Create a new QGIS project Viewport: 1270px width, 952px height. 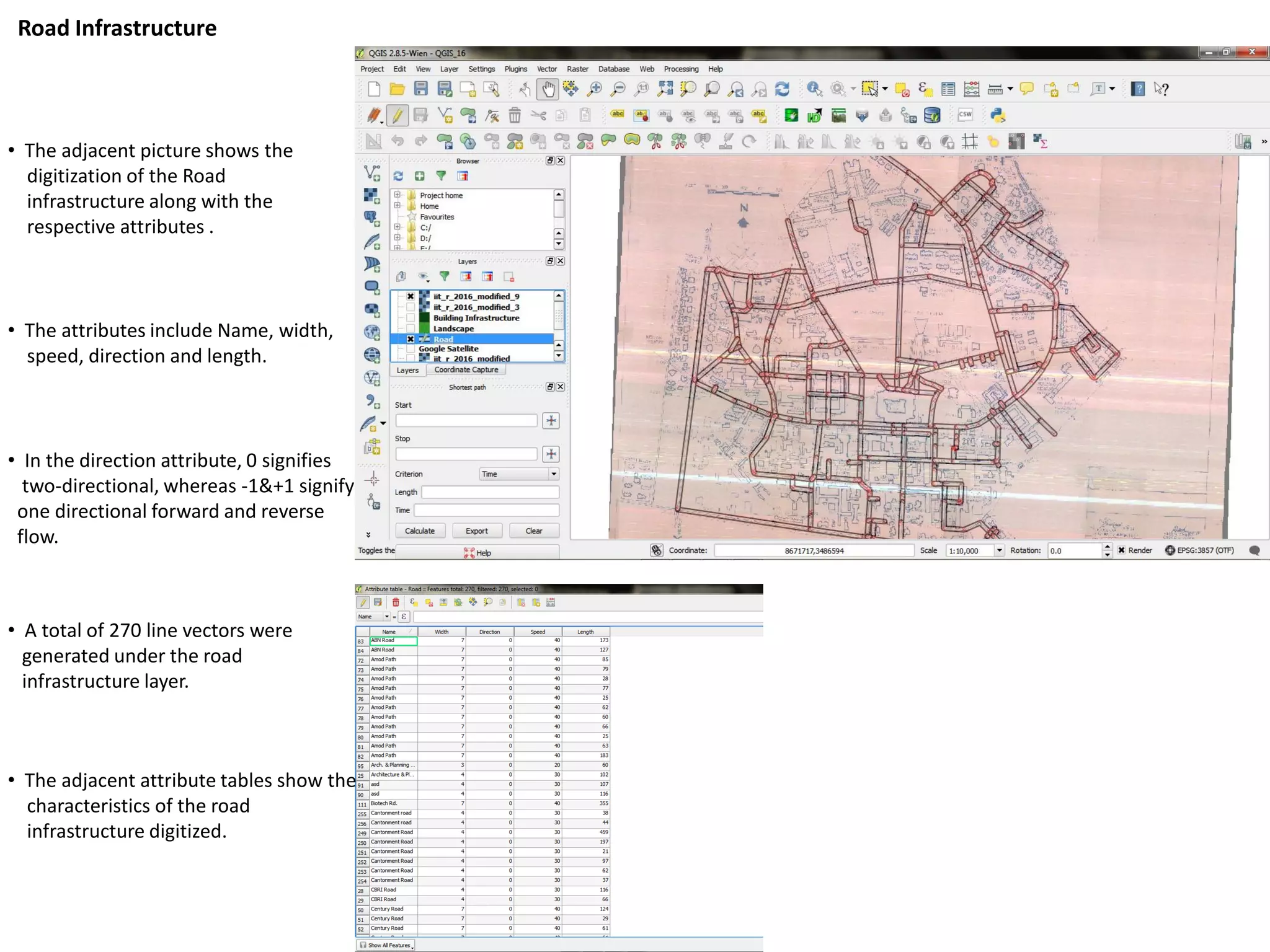[x=373, y=89]
